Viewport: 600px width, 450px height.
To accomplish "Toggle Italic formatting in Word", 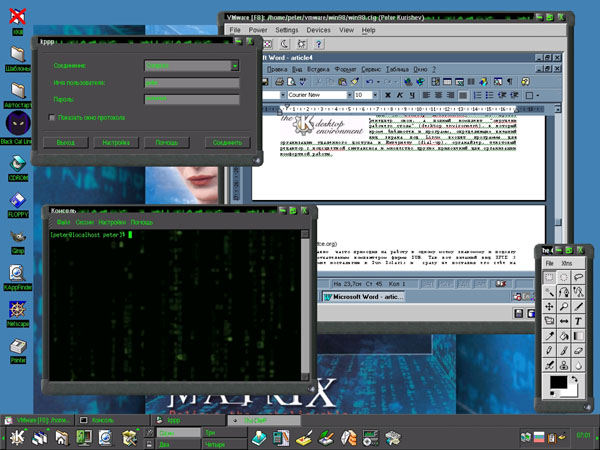I will coord(399,95).
